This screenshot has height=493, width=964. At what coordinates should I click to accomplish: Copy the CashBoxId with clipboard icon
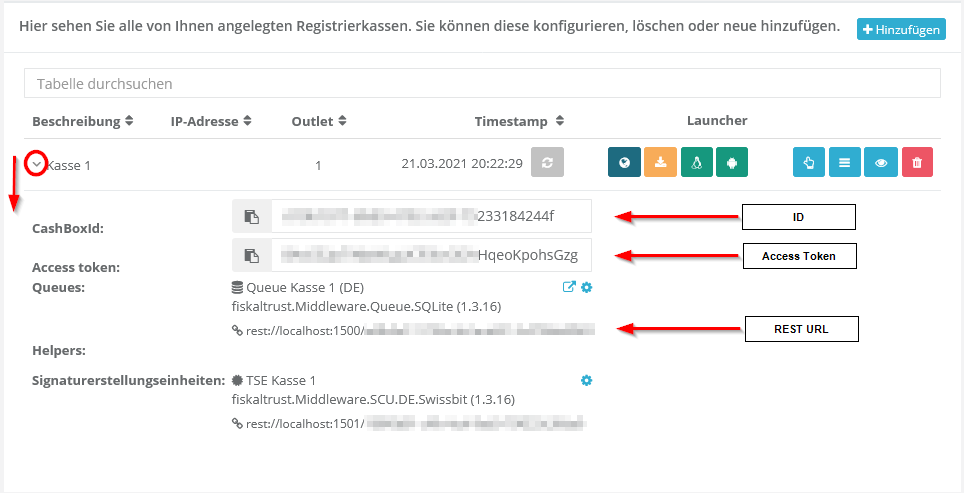pos(252,216)
